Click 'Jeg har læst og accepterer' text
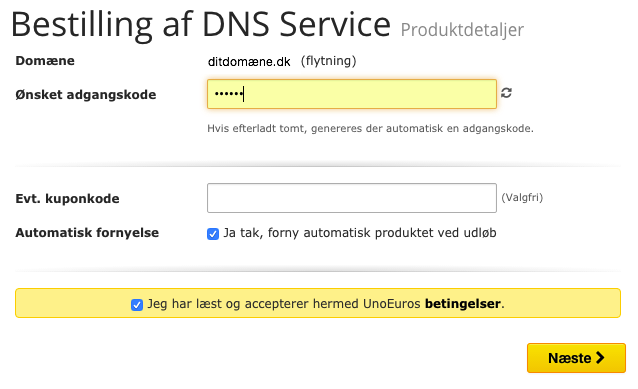 point(284,304)
